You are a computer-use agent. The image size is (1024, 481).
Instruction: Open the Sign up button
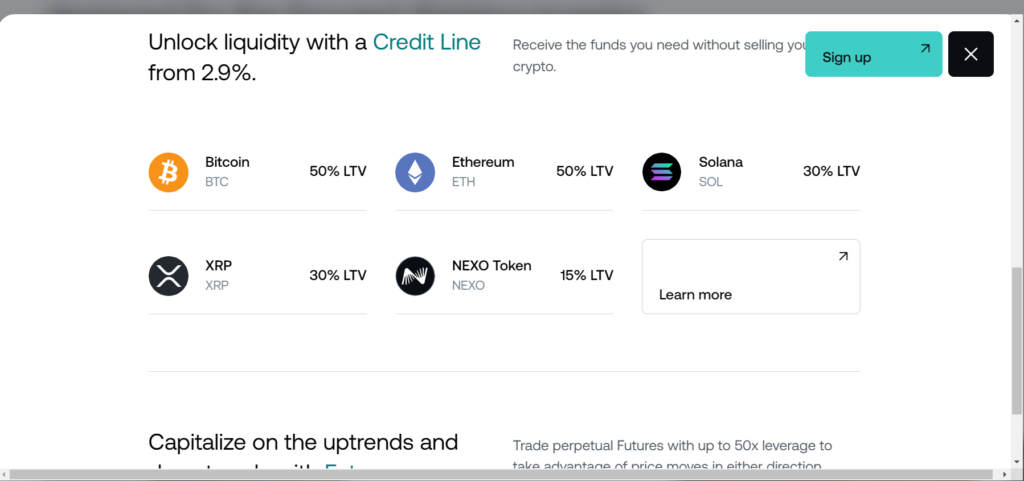pos(873,54)
